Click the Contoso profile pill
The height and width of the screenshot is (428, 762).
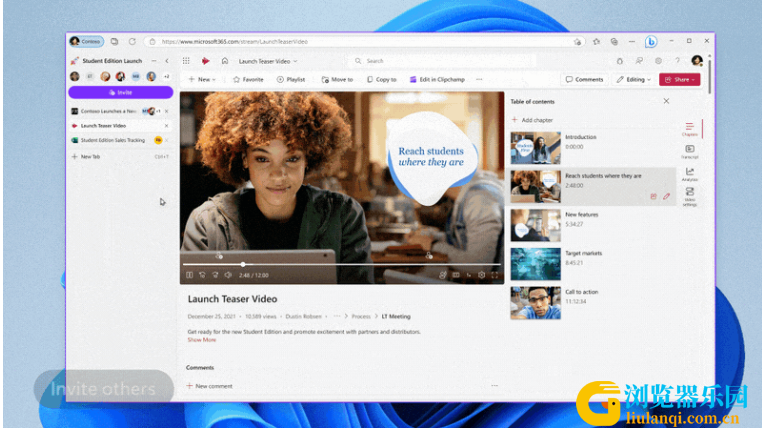[x=86, y=41]
